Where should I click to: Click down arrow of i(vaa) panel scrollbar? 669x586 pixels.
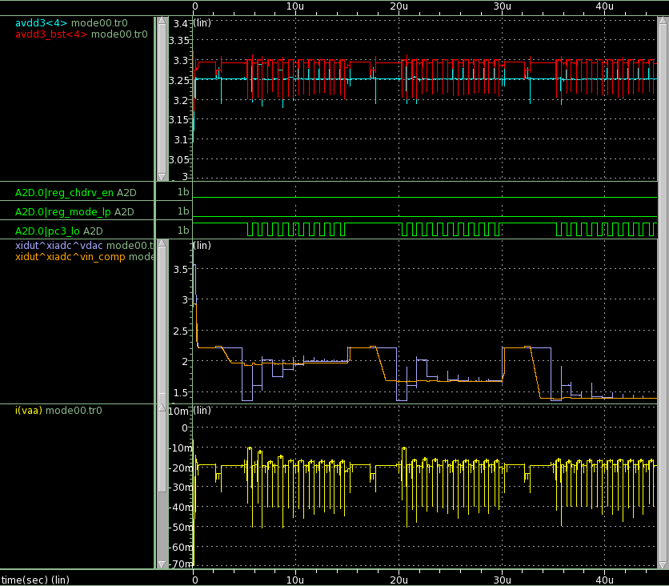click(162, 564)
